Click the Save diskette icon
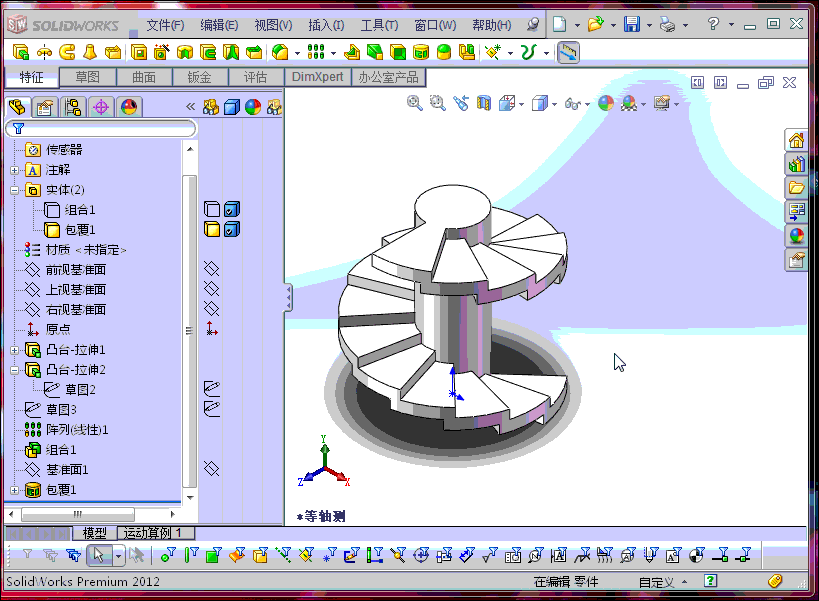 (x=632, y=25)
